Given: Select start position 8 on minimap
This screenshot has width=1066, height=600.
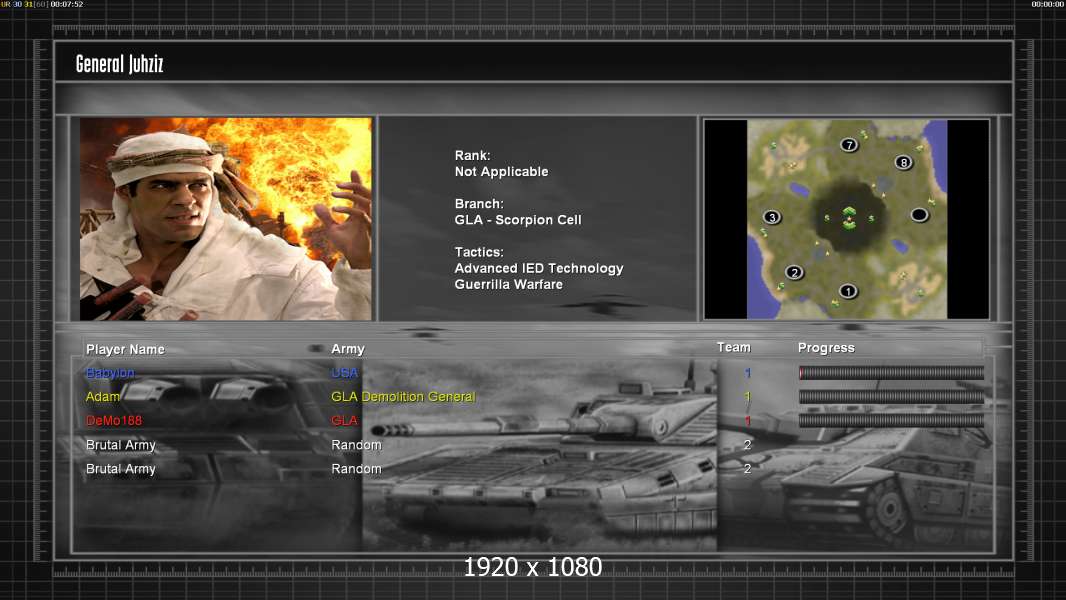Looking at the screenshot, I should coord(904,162).
